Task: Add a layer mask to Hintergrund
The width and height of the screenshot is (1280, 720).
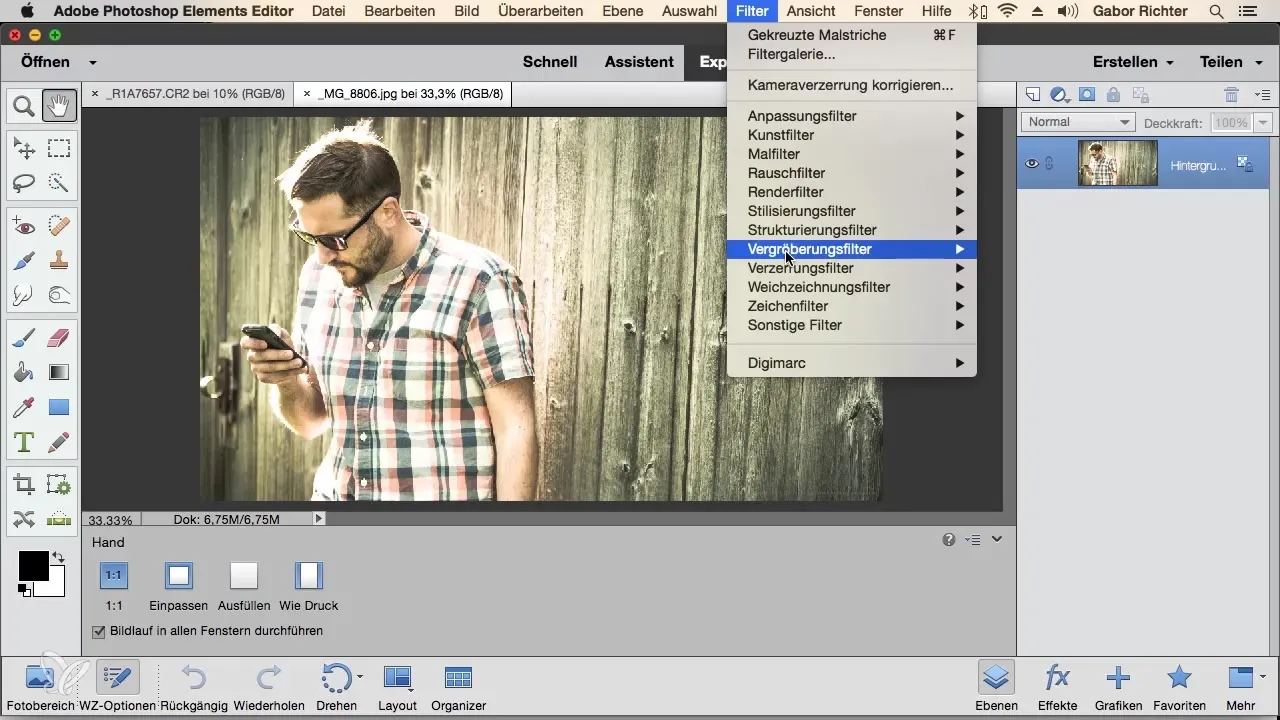Action: (x=1087, y=95)
